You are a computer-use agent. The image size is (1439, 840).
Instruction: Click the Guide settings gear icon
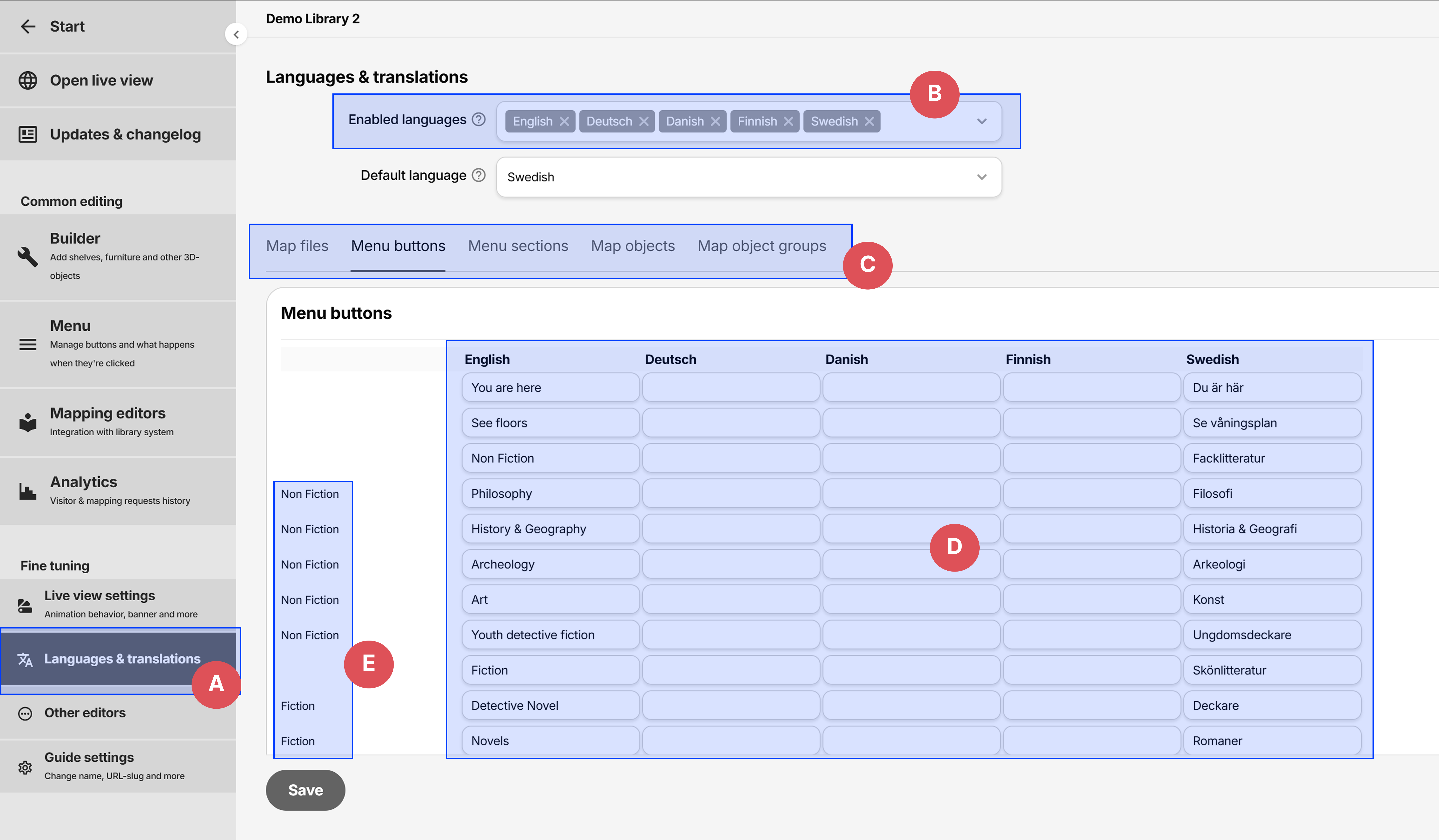(x=25, y=767)
